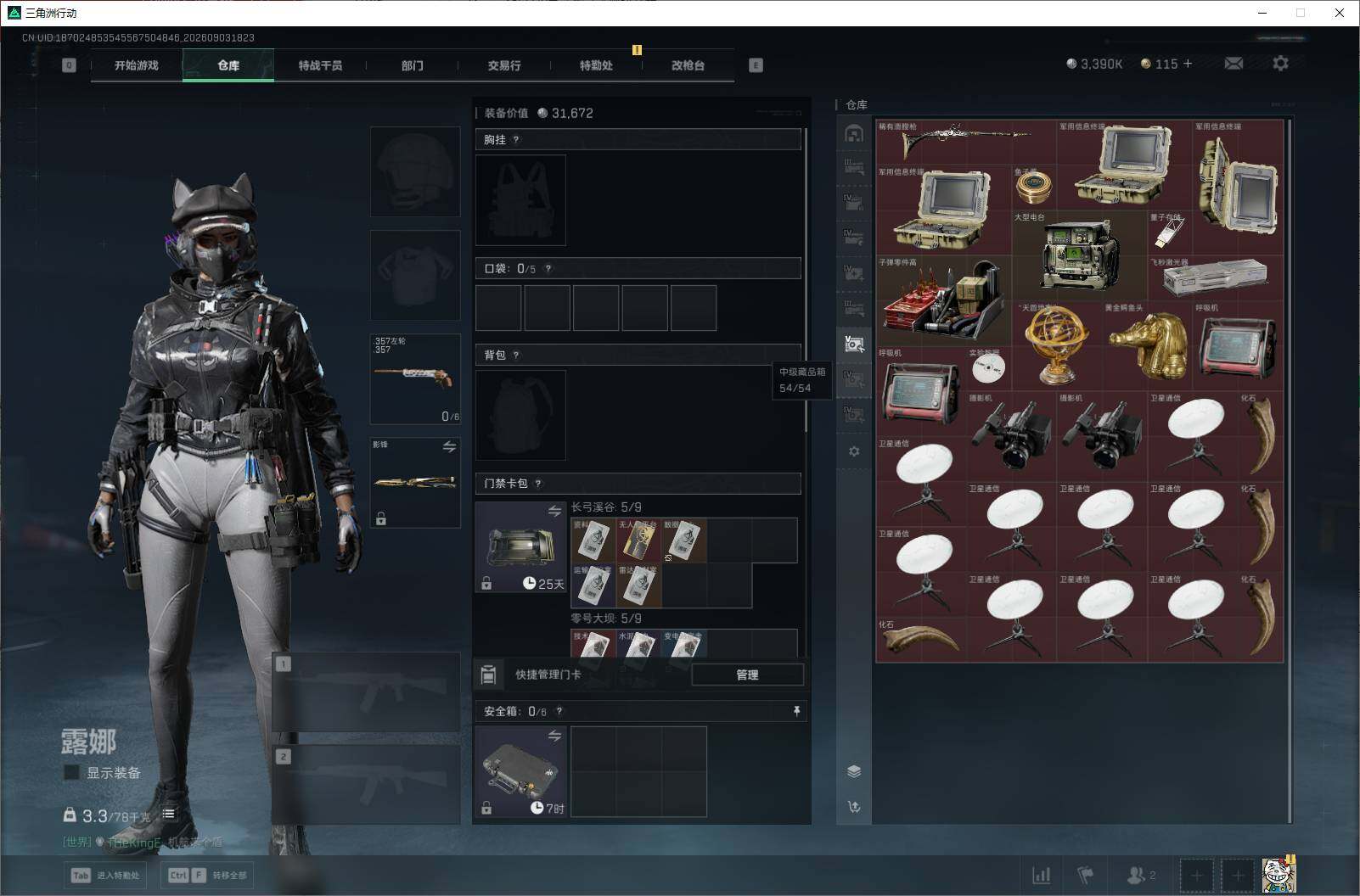Viewport: 1360px width, 896px height.
Task: Click the equipment panel vertical scrollbar
Action: (x=806, y=280)
